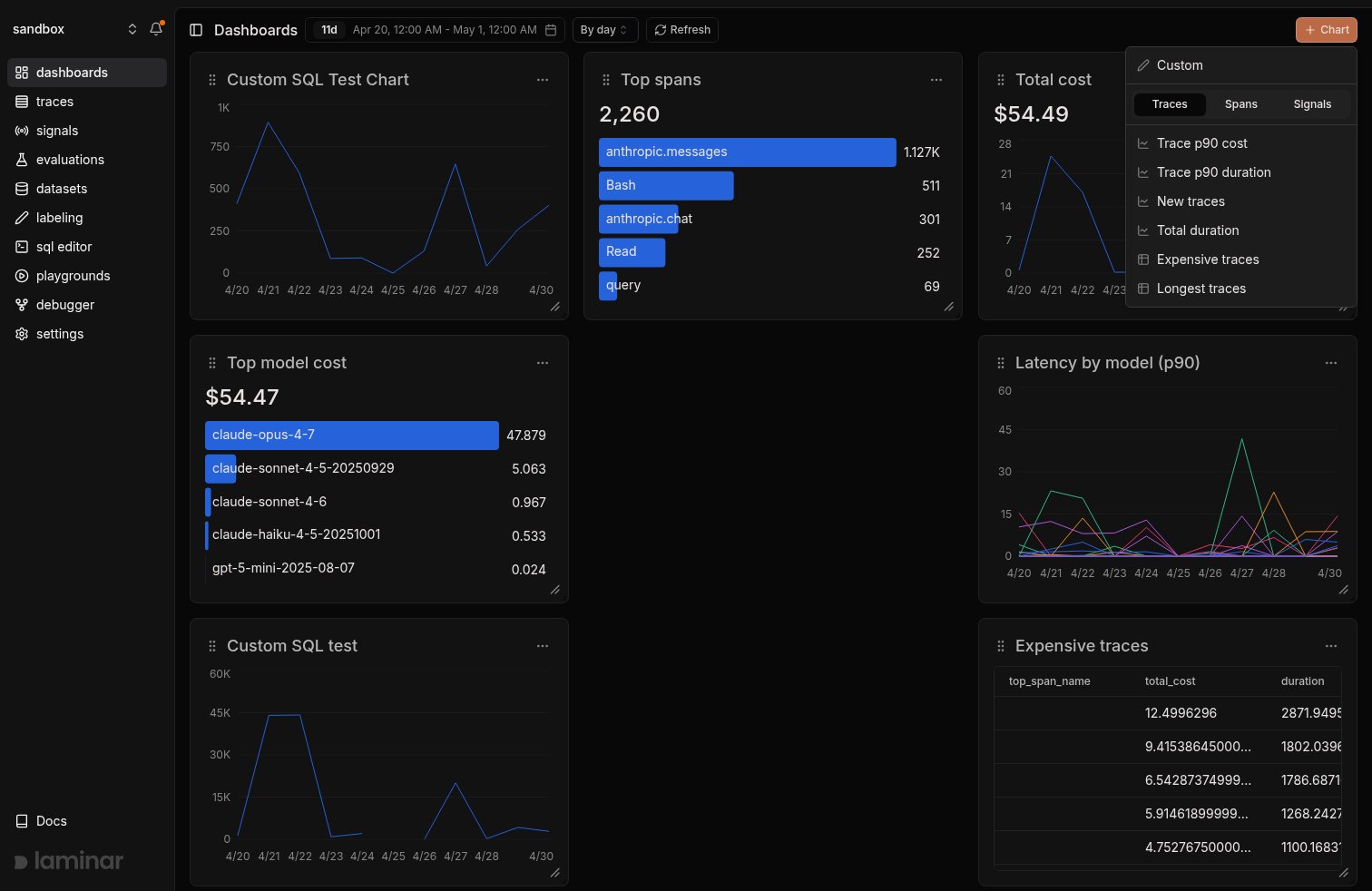Open options menu for Latency by model card
The width and height of the screenshot is (1372, 891).
[1331, 363]
